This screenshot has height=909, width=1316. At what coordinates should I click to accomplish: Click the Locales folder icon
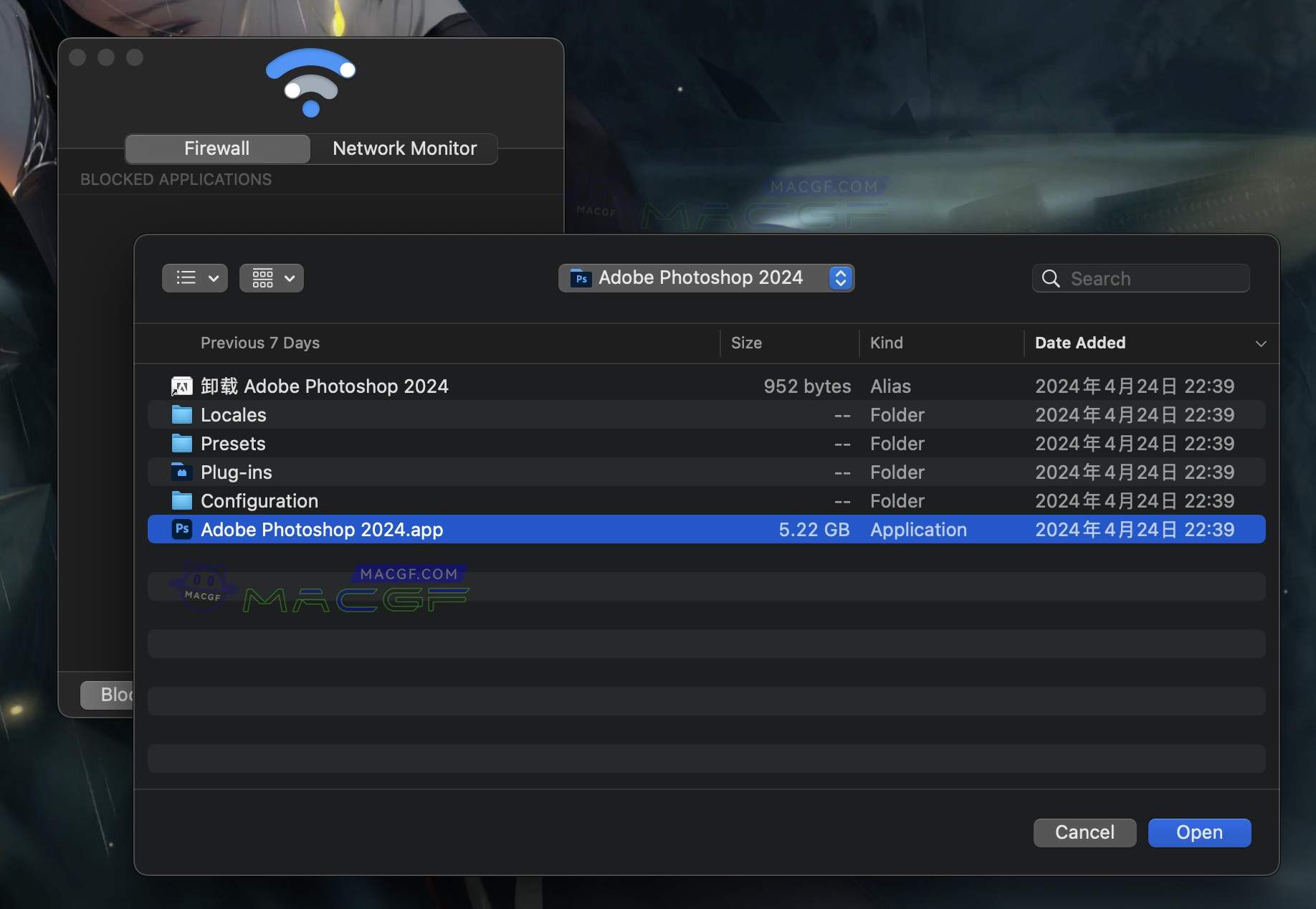(182, 415)
